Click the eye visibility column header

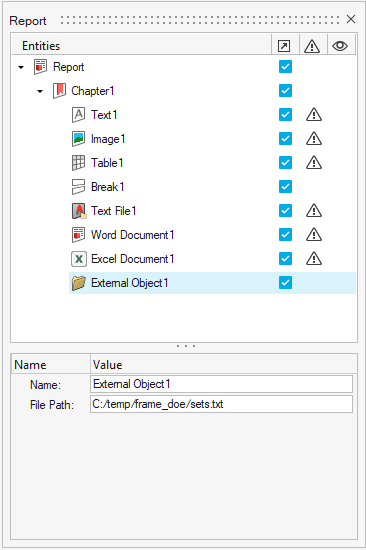(x=340, y=46)
